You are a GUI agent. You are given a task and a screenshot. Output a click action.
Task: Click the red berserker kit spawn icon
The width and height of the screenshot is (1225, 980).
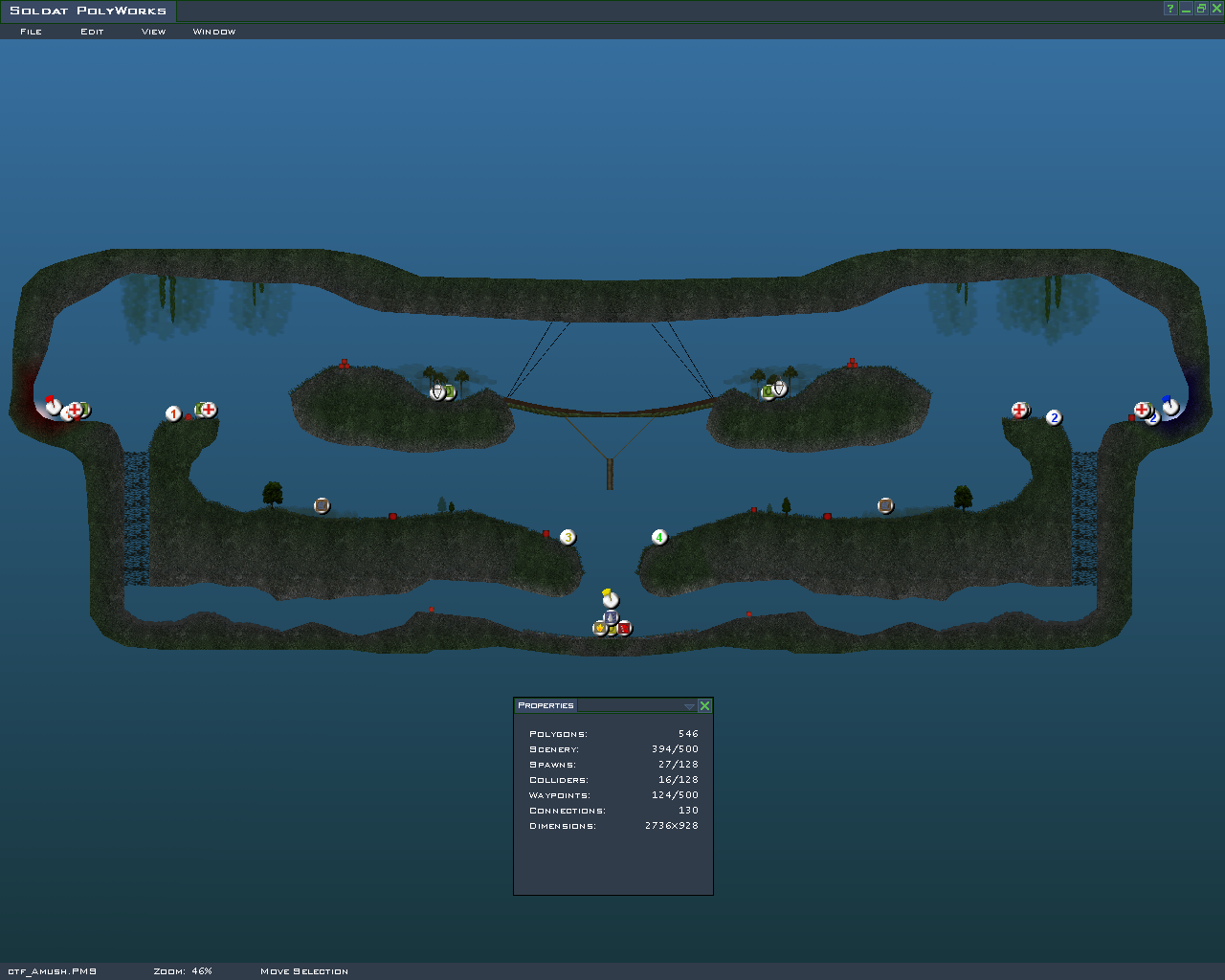625,629
